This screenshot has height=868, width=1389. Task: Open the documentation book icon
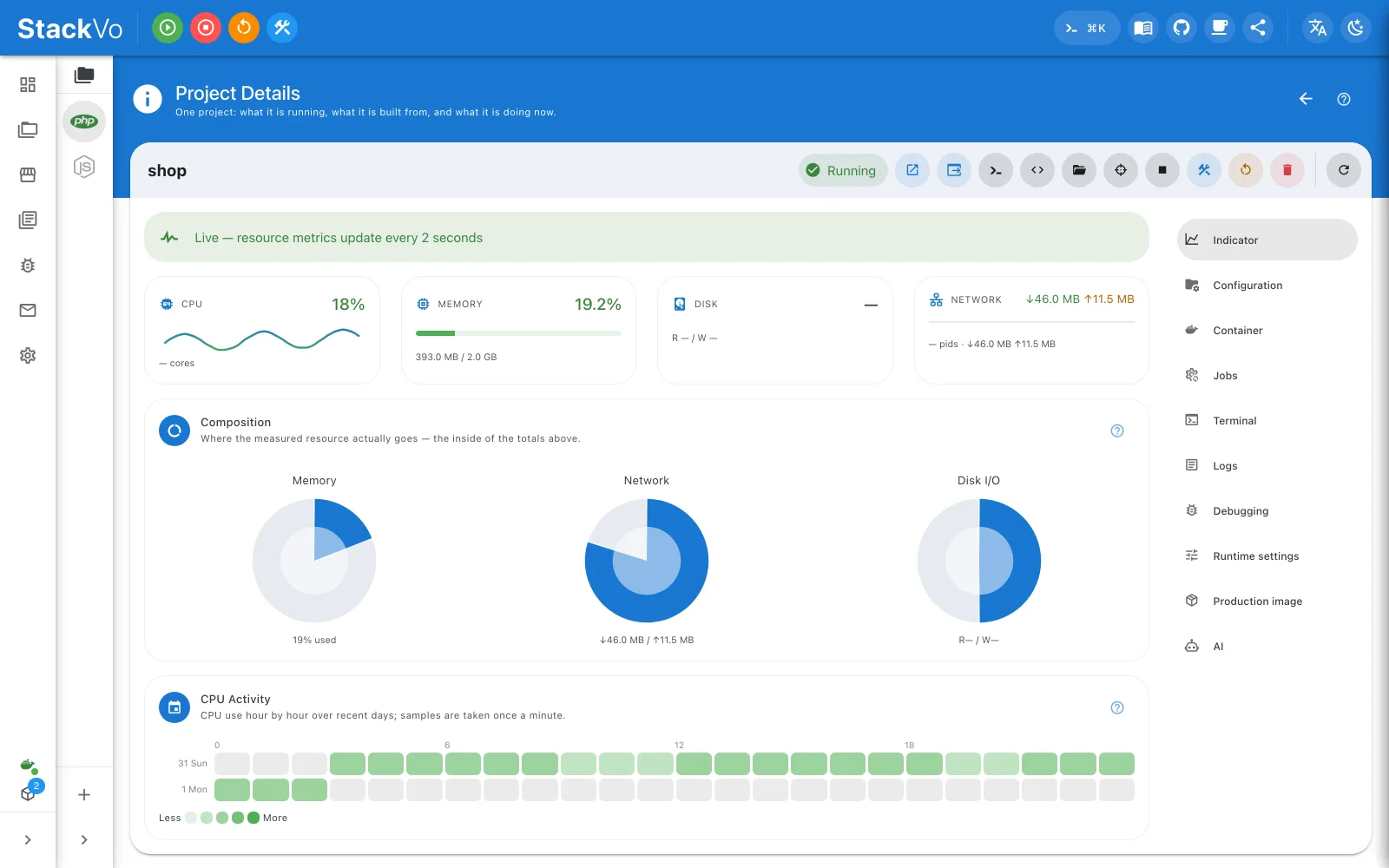click(x=1143, y=28)
